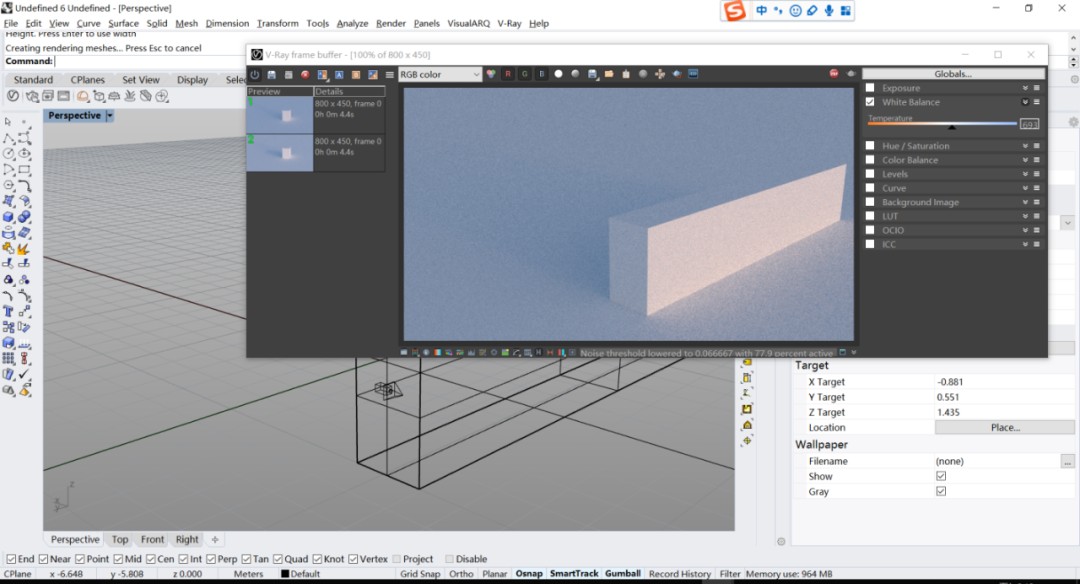Enable the Color Balance checkbox

pyautogui.click(x=870, y=160)
